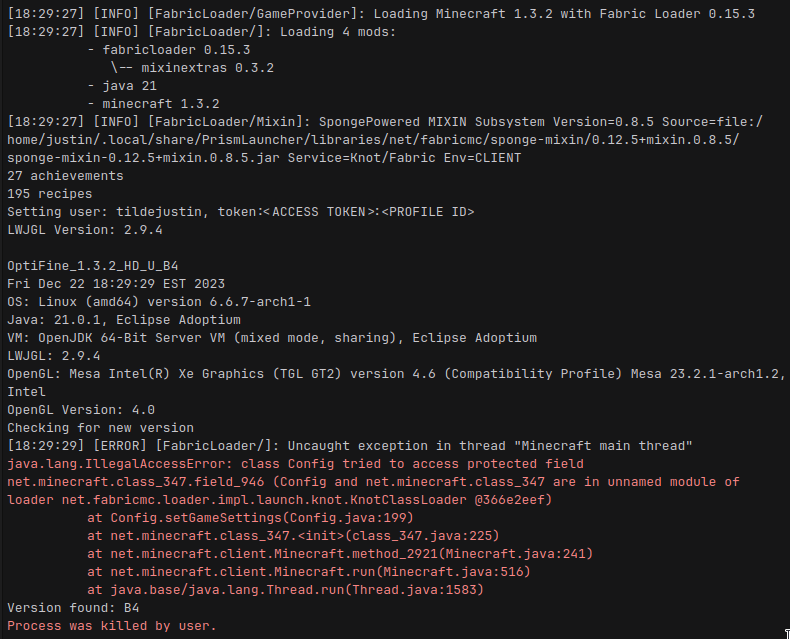Click the "27 achievements" line
Image resolution: width=790 pixels, height=639 pixels.
(x=65, y=176)
